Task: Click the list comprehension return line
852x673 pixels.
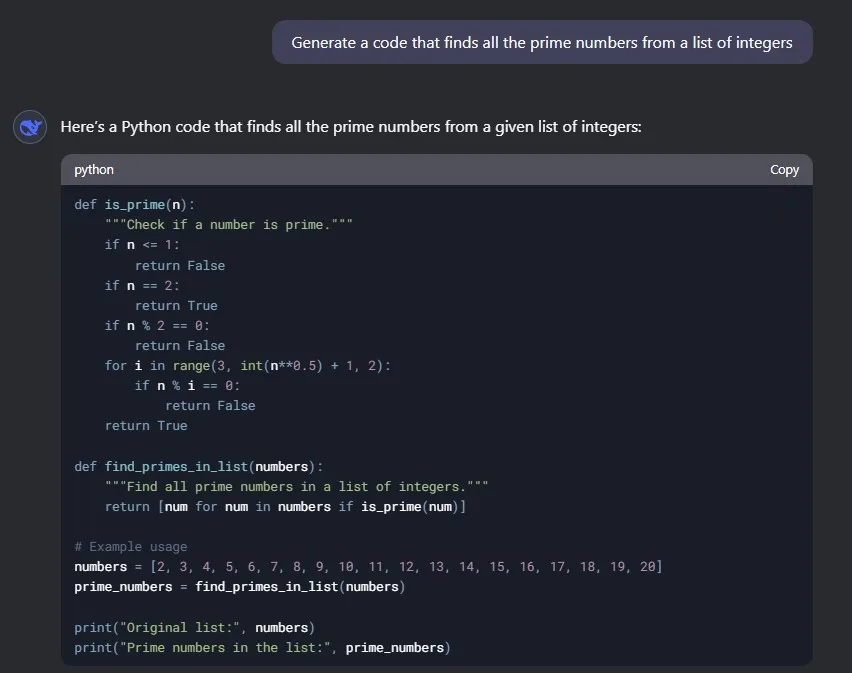Action: (285, 507)
